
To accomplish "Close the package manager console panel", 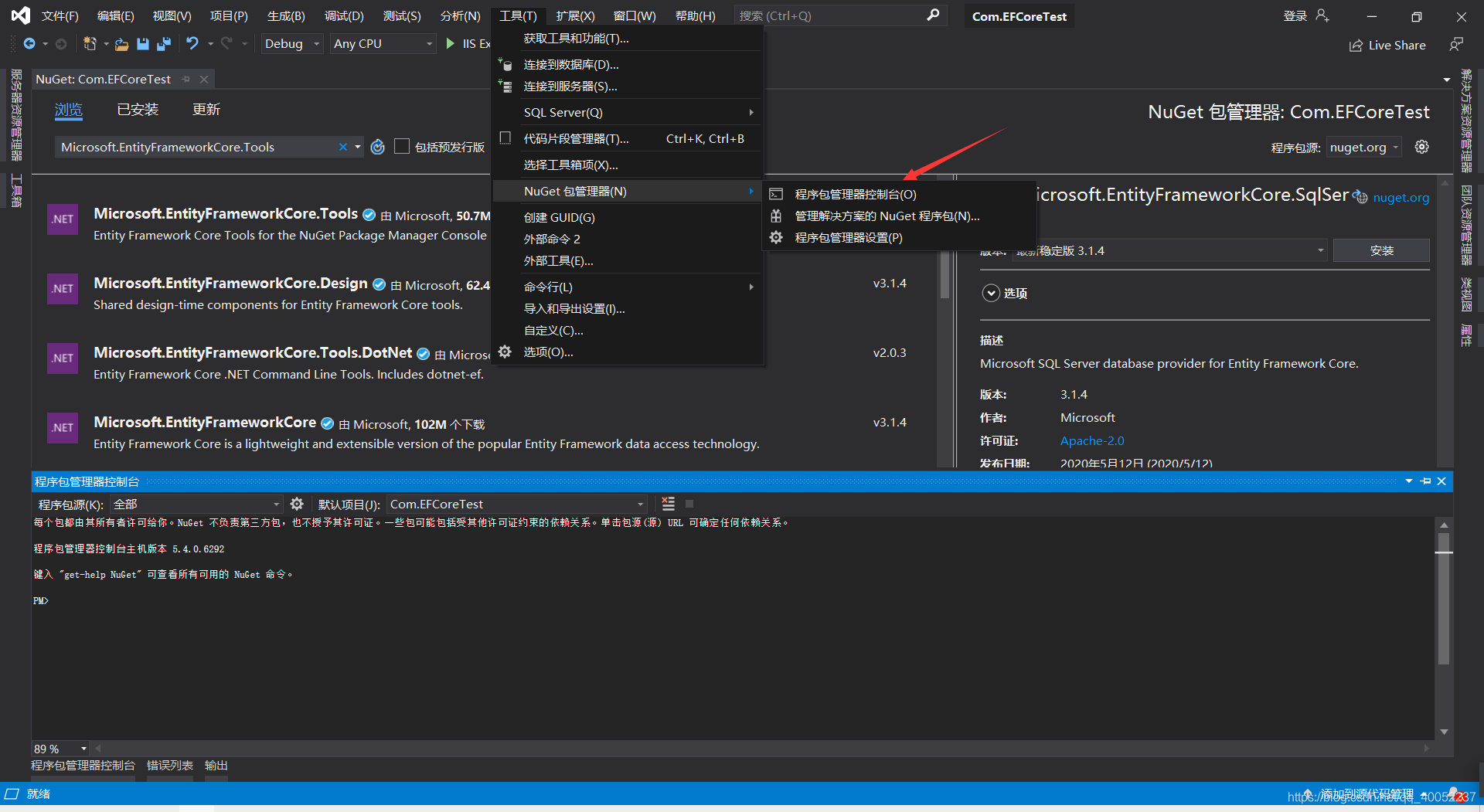I will pos(1441,481).
